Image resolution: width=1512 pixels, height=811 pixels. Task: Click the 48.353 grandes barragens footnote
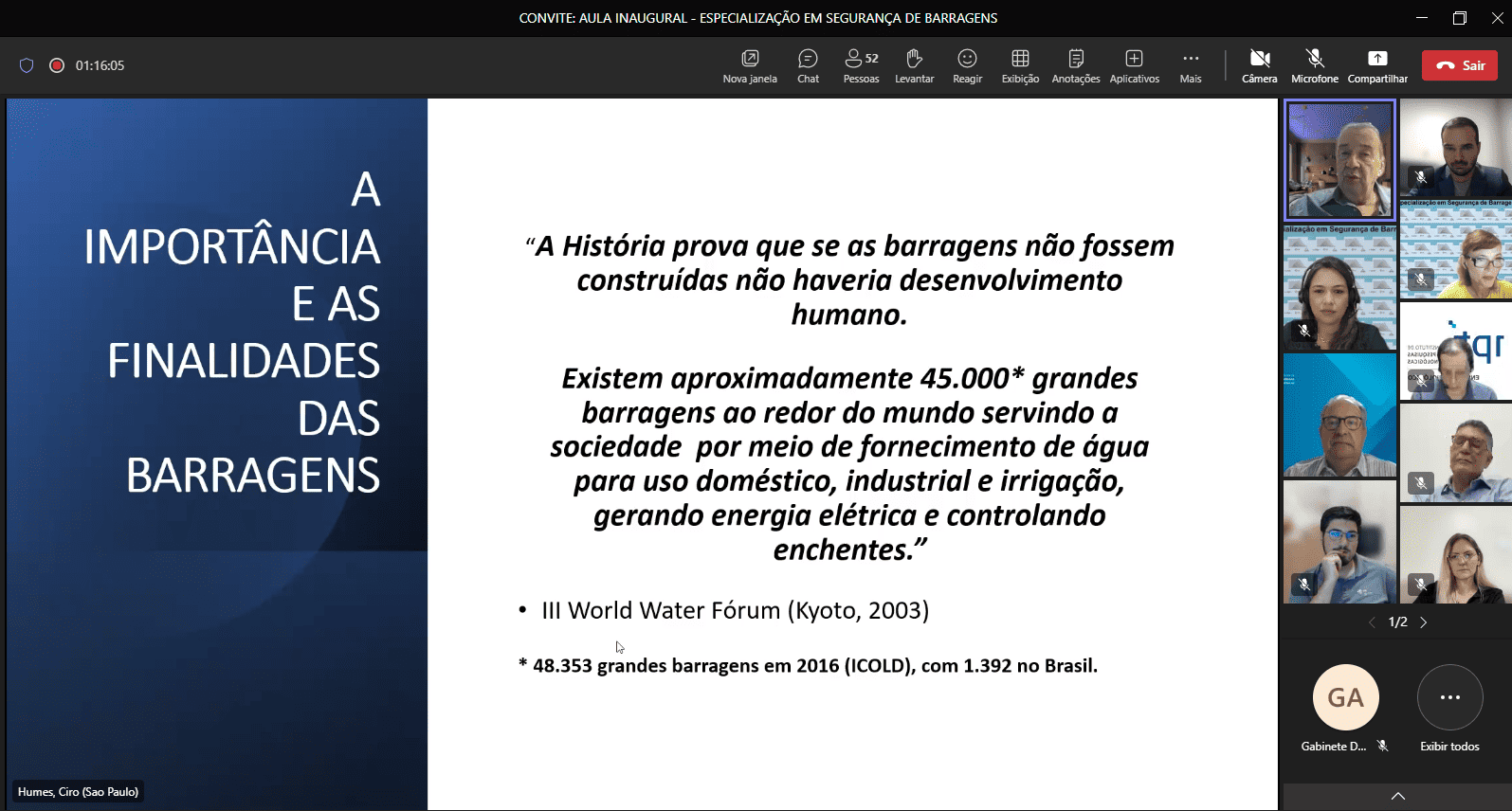[x=808, y=666]
